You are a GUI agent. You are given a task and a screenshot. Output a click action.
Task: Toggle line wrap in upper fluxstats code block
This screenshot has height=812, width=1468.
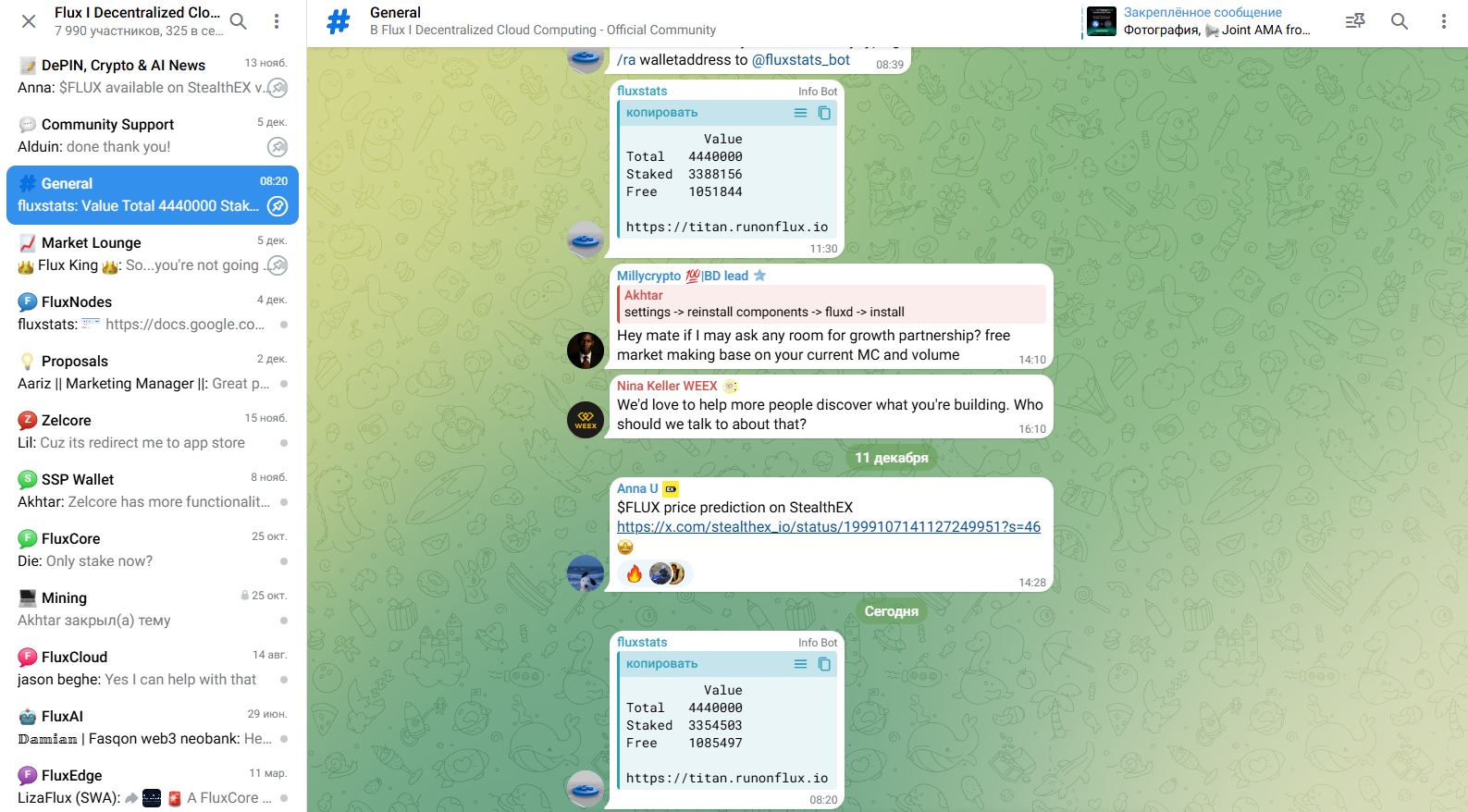coord(800,113)
